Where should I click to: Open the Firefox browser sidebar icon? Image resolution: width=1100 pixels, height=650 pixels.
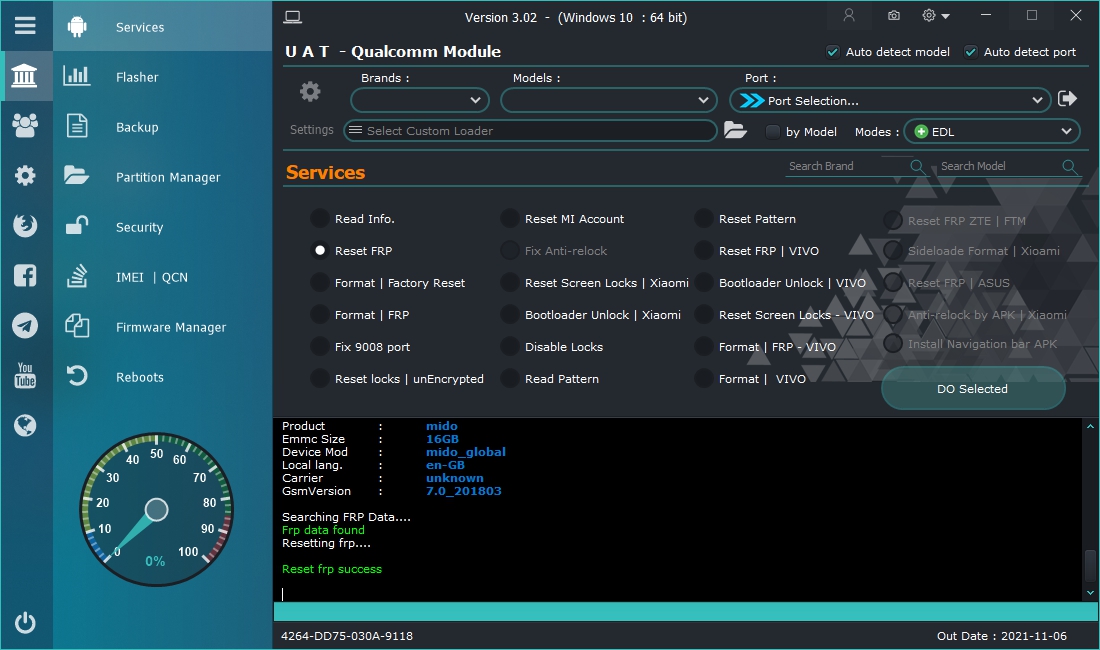[x=25, y=225]
